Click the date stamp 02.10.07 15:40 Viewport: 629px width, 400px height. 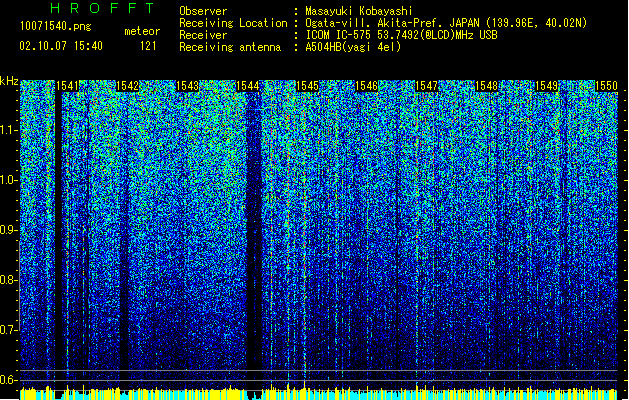[61, 46]
